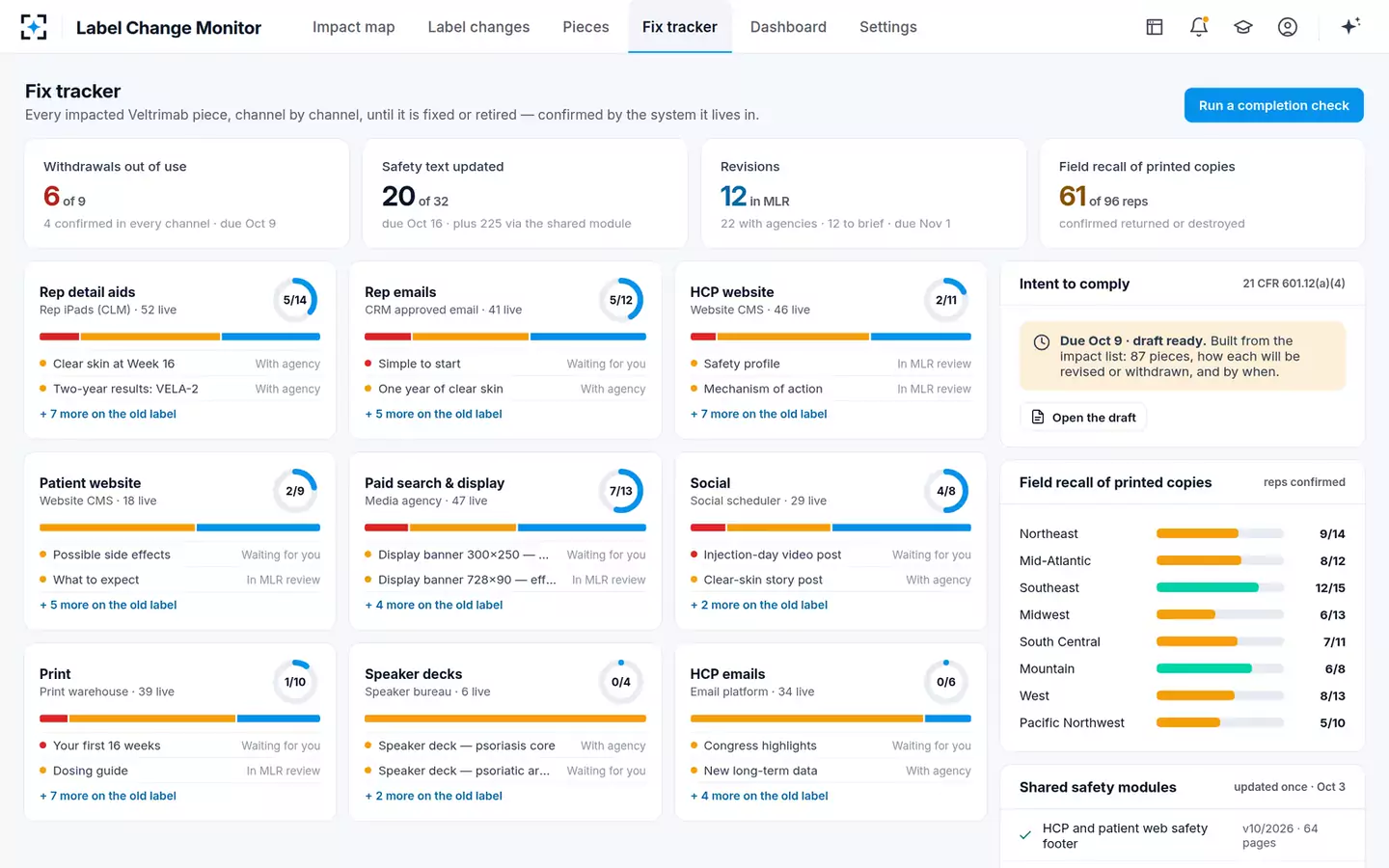Open the sparkle AI assistant icon
Image resolution: width=1389 pixels, height=868 pixels.
click(x=1350, y=26)
